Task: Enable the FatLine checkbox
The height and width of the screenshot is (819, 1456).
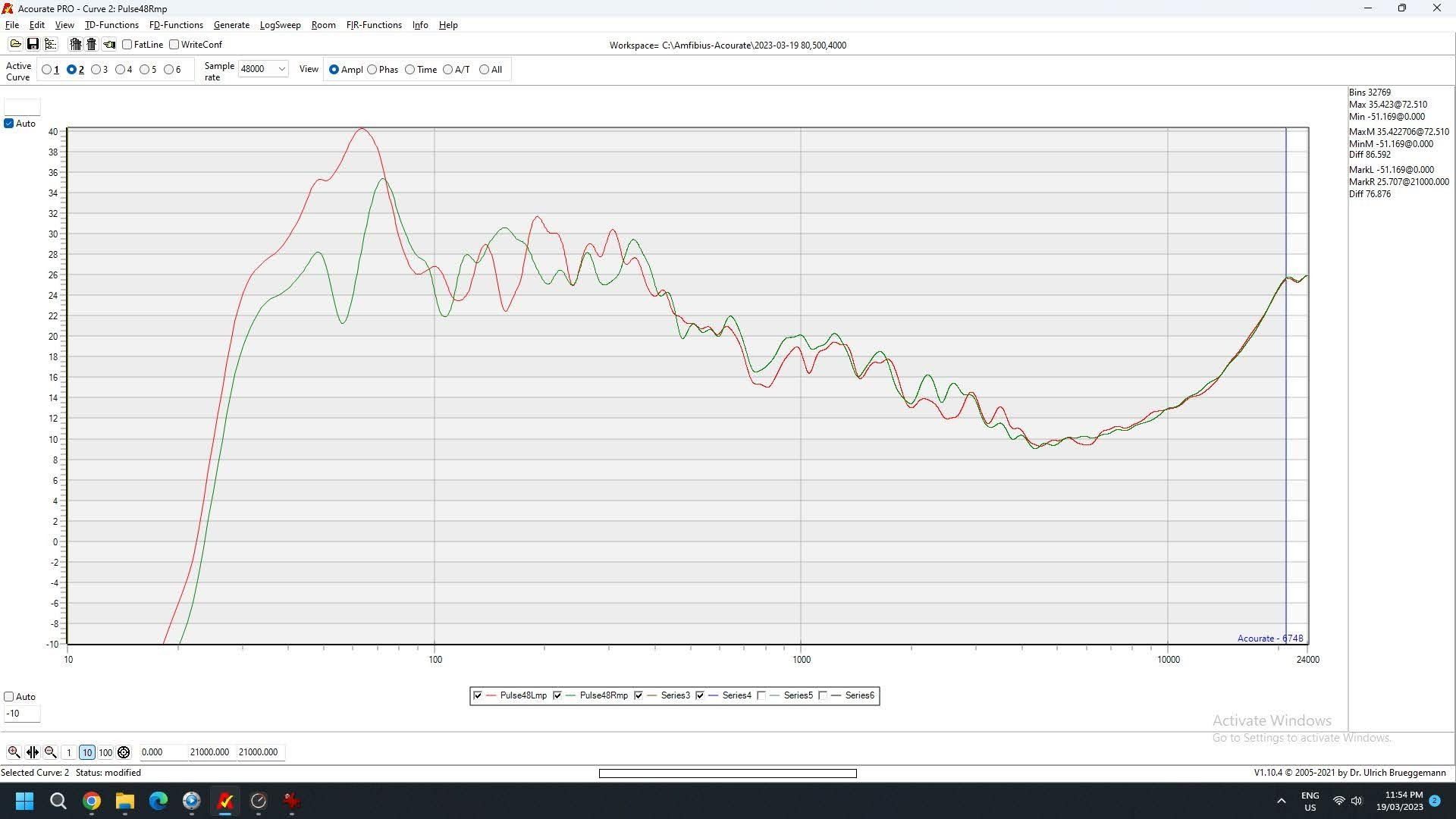Action: pyautogui.click(x=127, y=45)
